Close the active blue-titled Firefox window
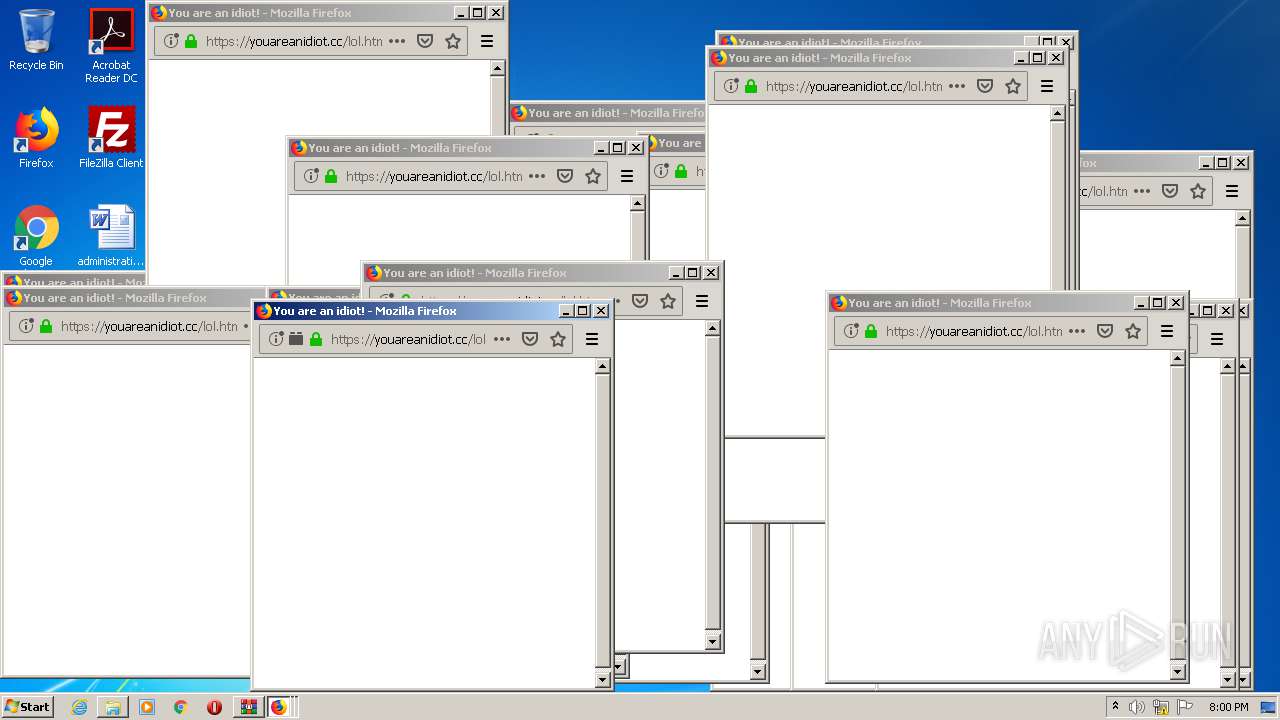The image size is (1280, 720). (x=601, y=311)
